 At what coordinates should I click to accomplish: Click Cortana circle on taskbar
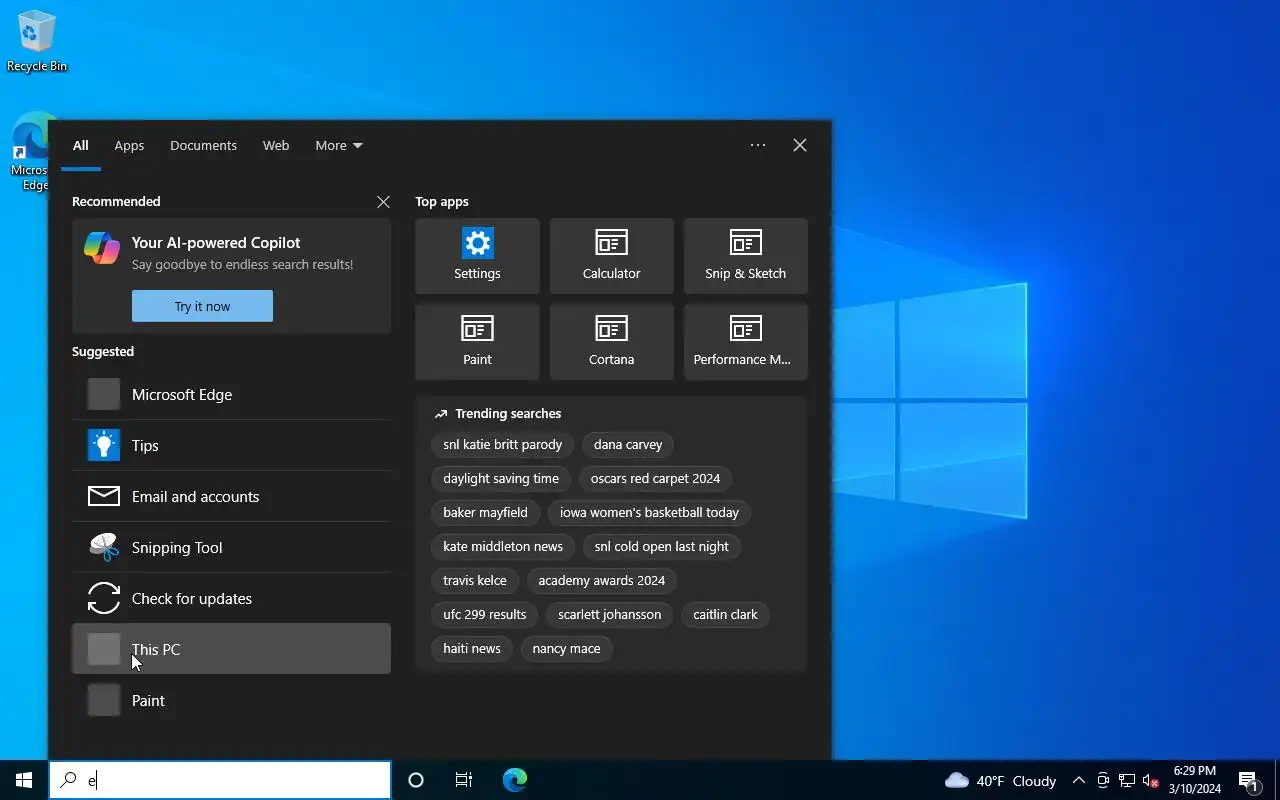pyautogui.click(x=416, y=780)
